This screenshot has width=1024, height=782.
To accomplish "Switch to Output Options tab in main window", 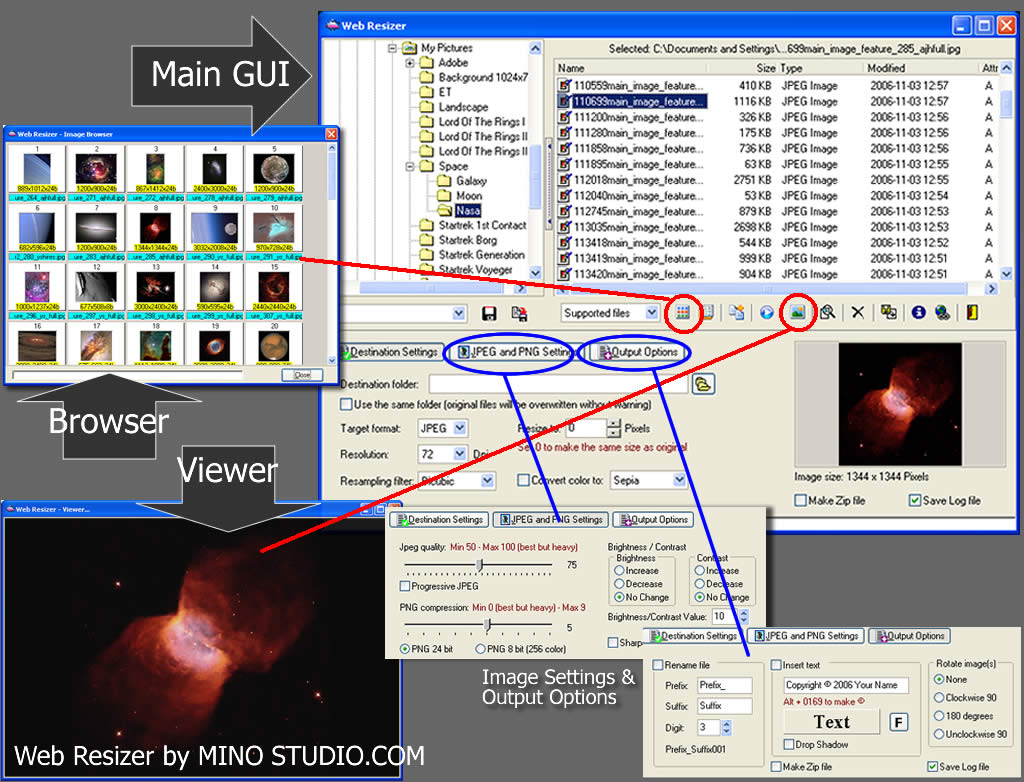I will [639, 352].
